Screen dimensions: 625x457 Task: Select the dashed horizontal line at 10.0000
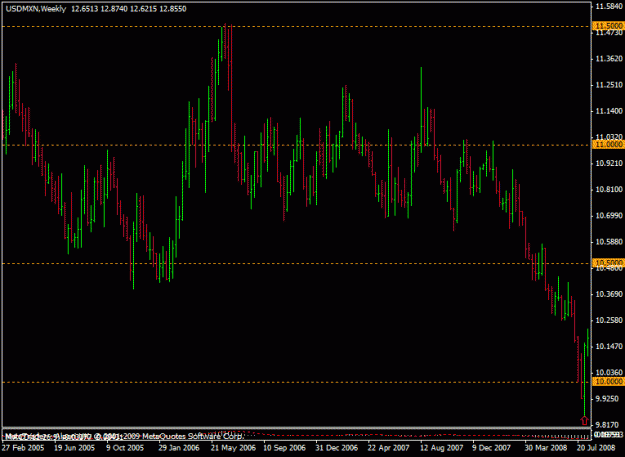click(x=297, y=382)
